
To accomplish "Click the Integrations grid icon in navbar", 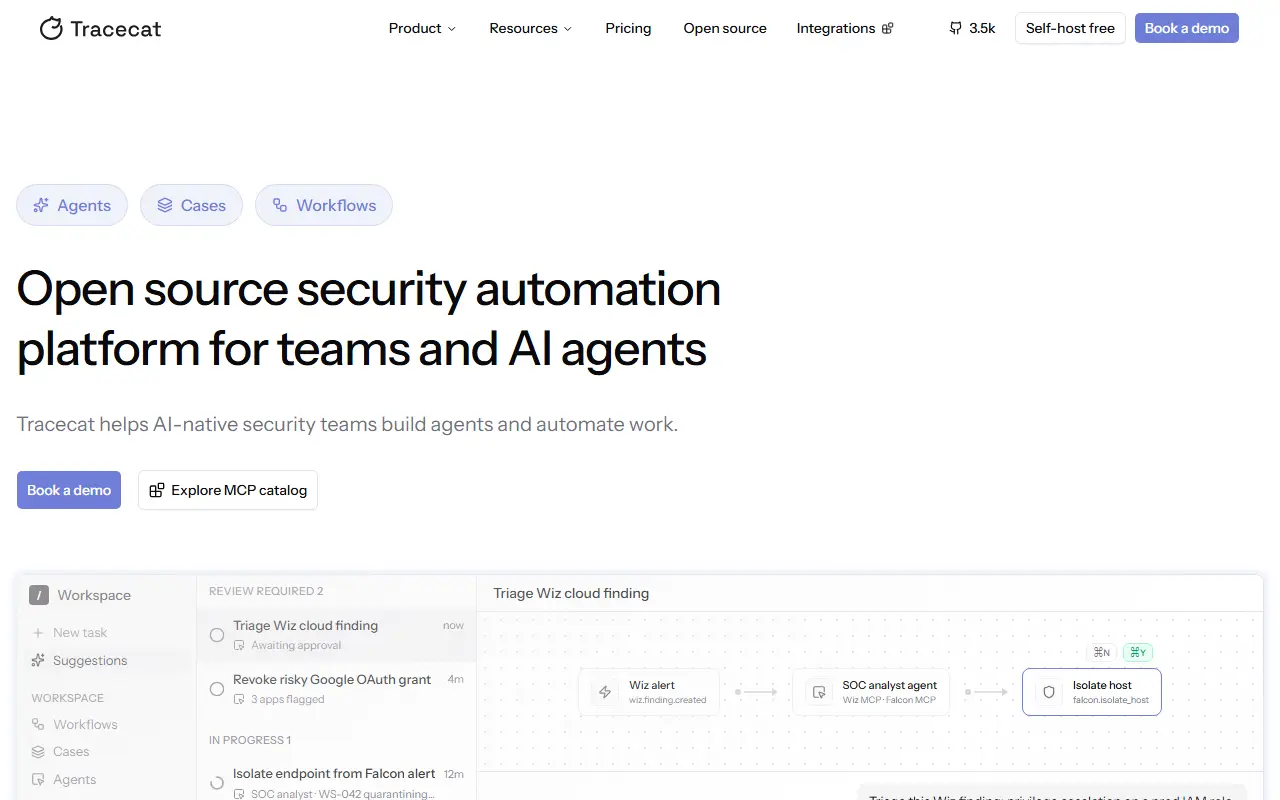I will click(x=887, y=28).
